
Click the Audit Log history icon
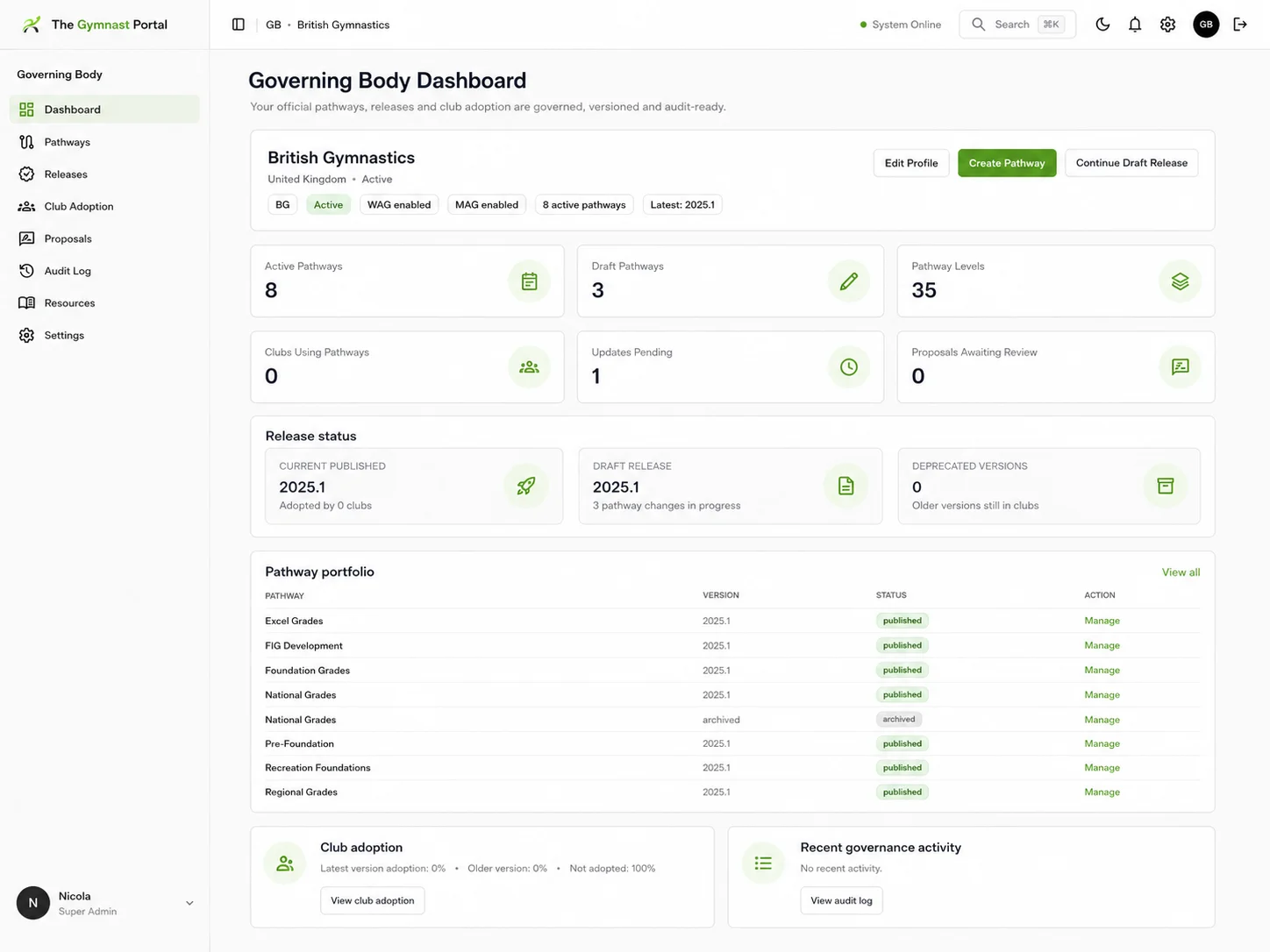(x=26, y=271)
